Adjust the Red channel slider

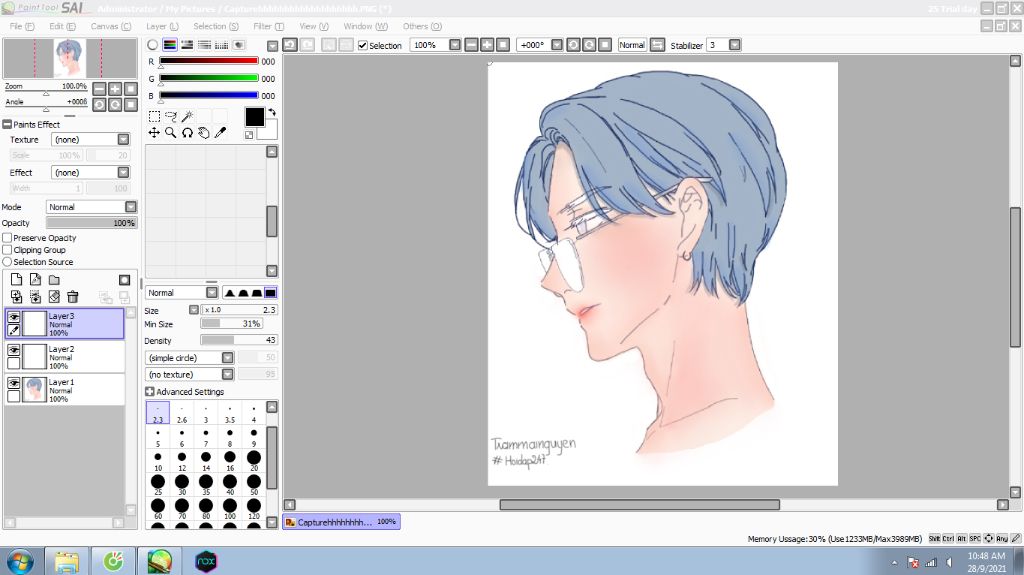point(209,61)
